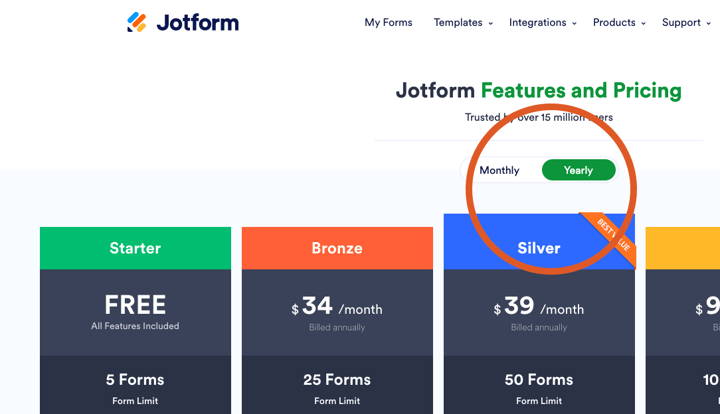Click the Features and Pricing heading

click(x=581, y=90)
